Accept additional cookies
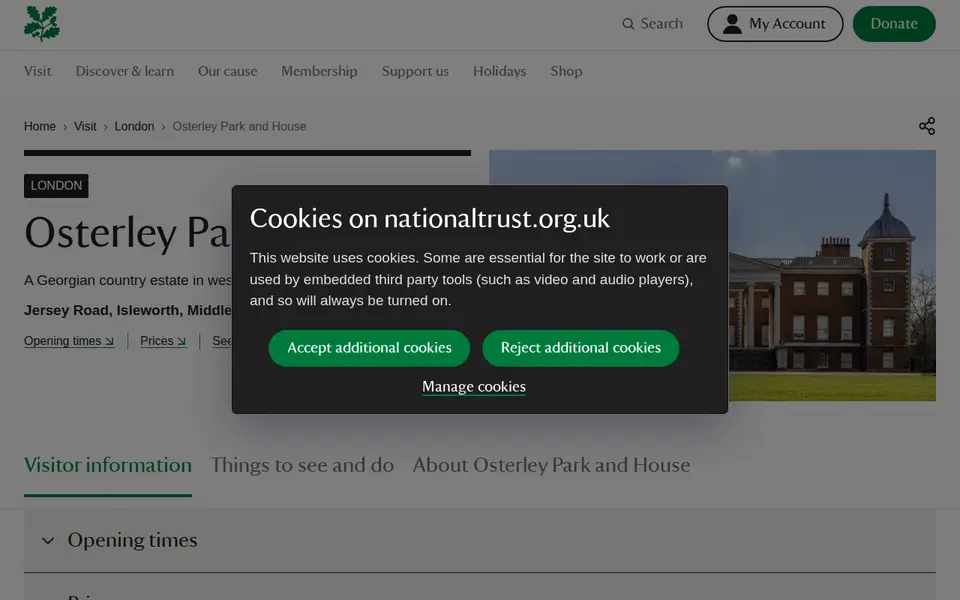 tap(369, 348)
